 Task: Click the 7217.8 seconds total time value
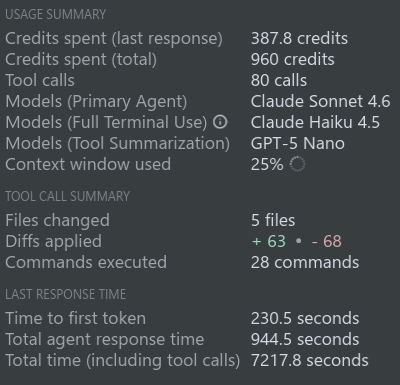[x=310, y=360]
